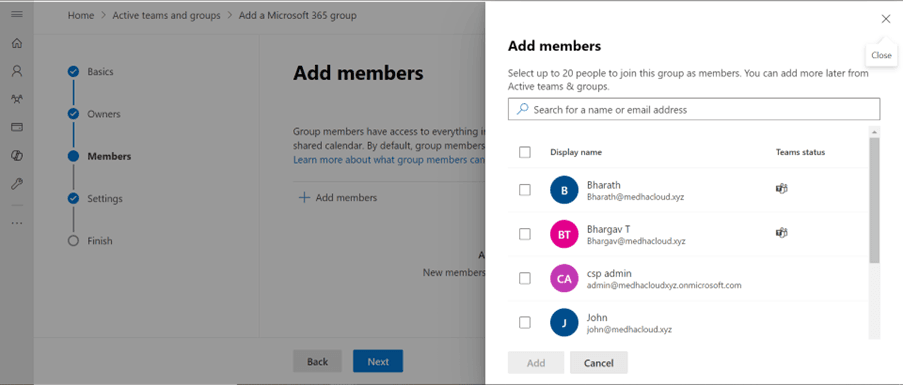The image size is (903, 385).
Task: Open Users icon in sidebar
Action: click(x=17, y=71)
